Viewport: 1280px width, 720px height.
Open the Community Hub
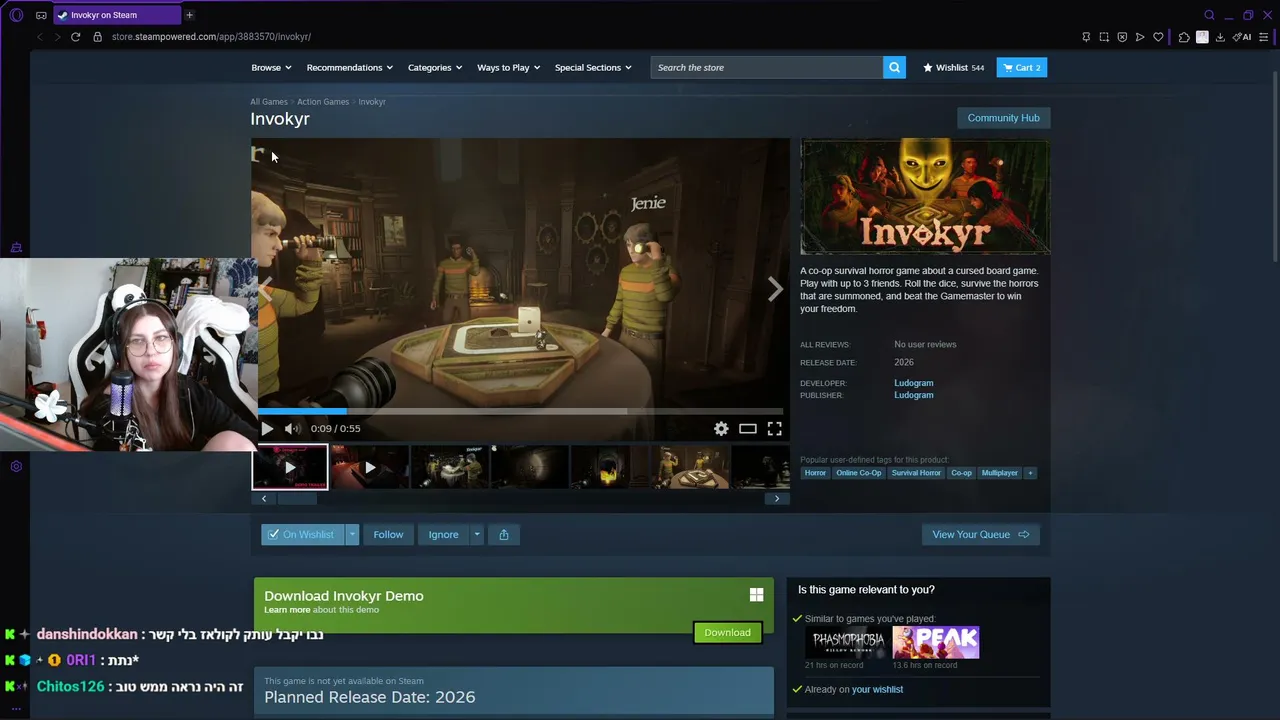point(1003,118)
